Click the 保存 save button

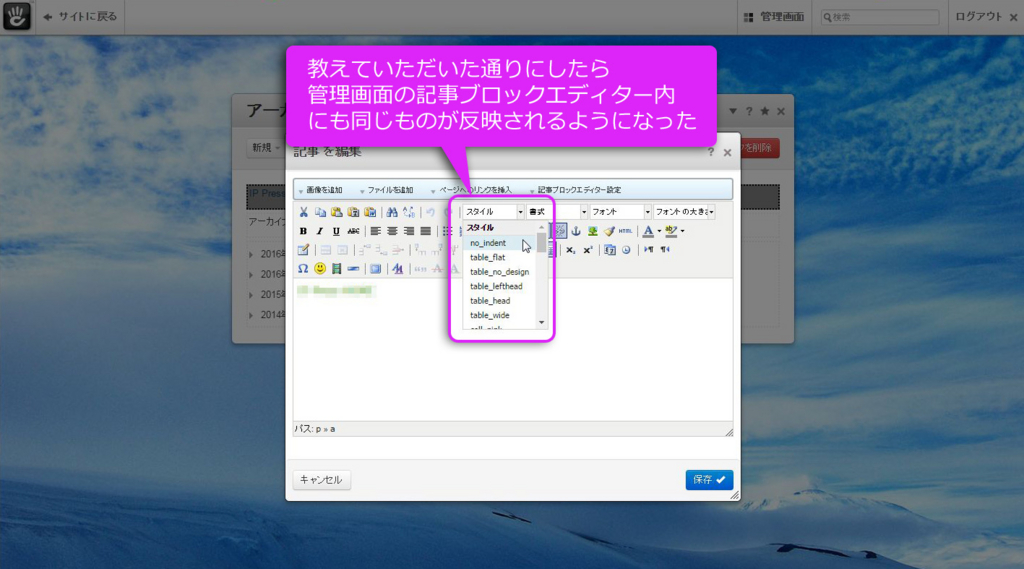[x=709, y=480]
